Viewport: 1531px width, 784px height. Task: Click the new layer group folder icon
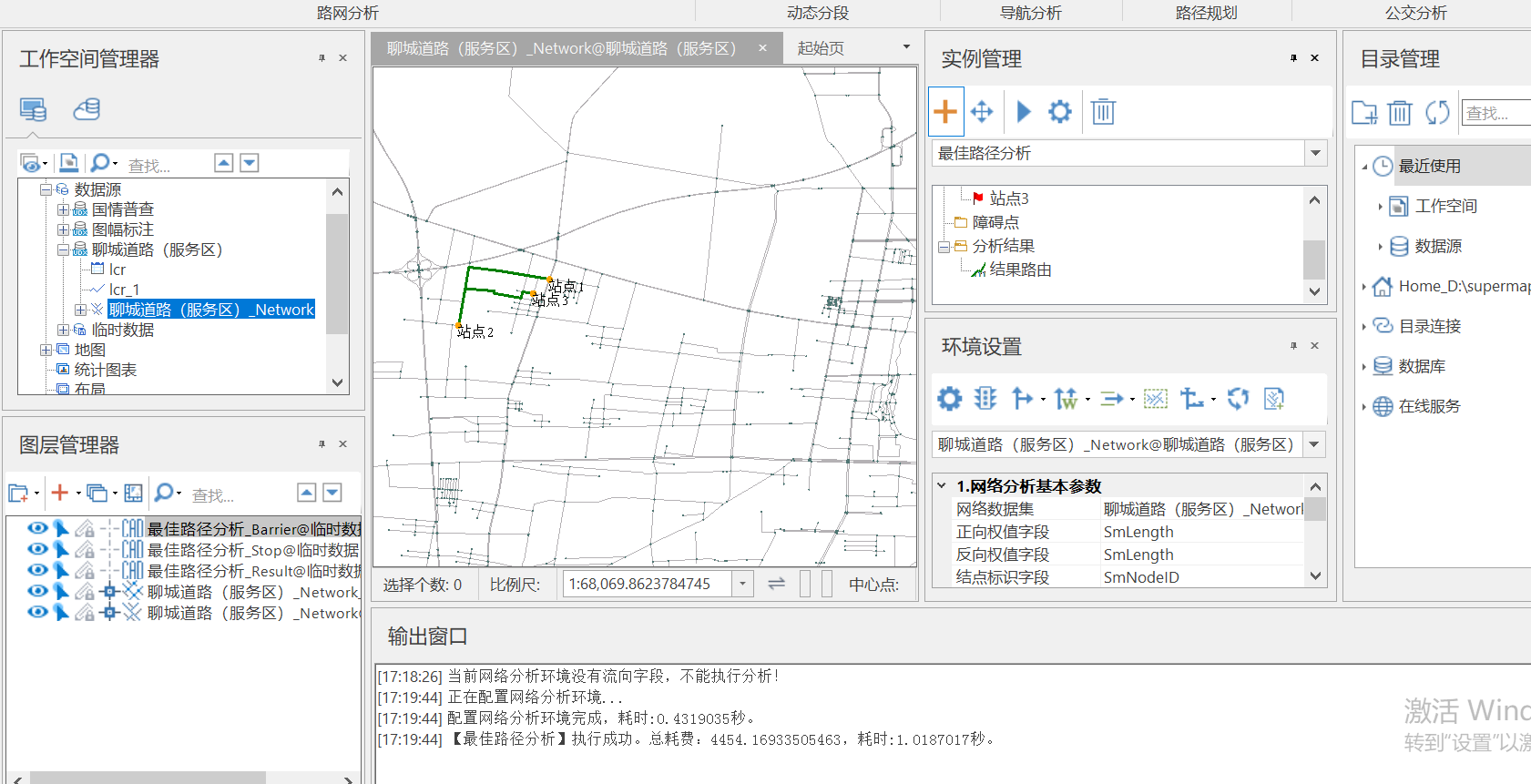18,493
